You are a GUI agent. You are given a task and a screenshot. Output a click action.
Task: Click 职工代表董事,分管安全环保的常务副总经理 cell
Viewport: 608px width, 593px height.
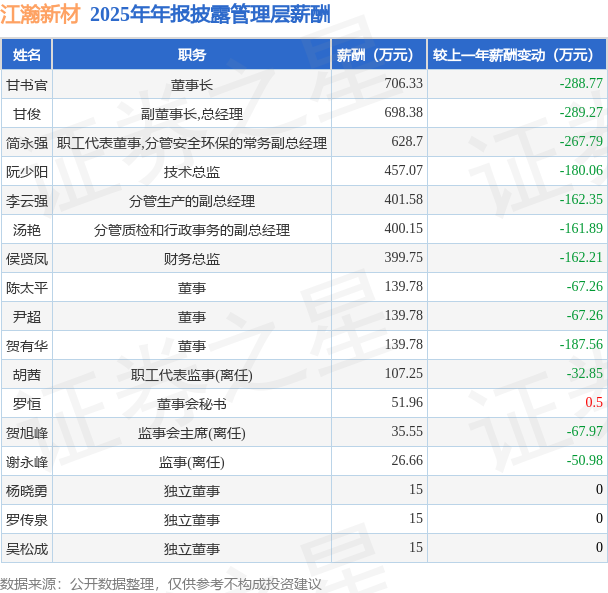click(x=192, y=143)
